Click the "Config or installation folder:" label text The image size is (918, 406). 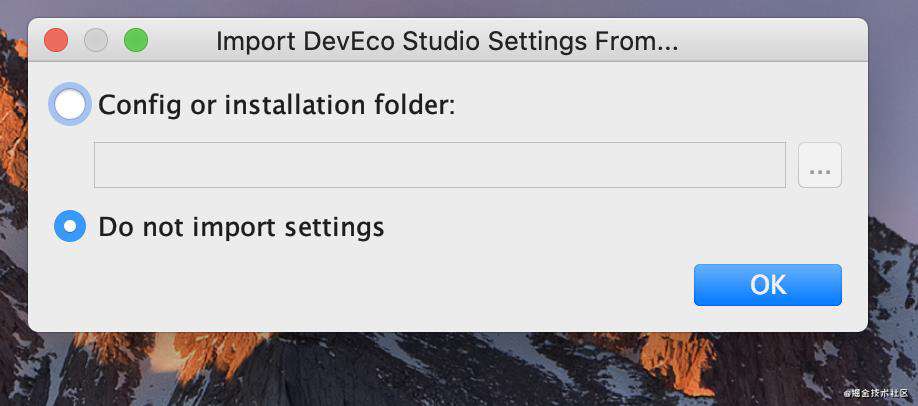[x=276, y=105]
